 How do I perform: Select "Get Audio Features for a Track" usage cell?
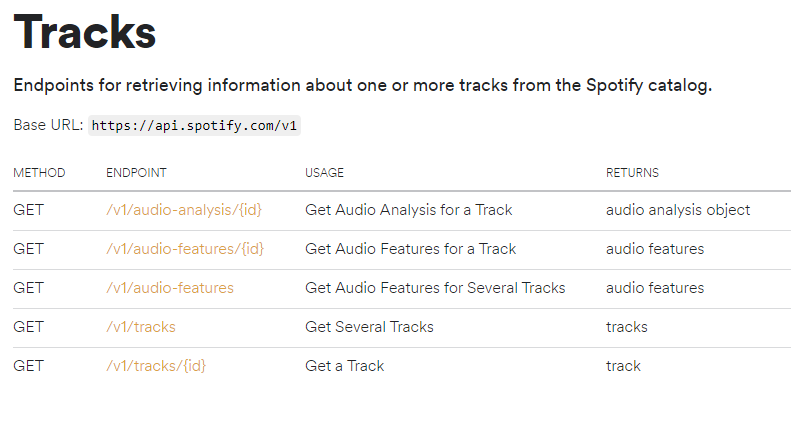(x=410, y=249)
